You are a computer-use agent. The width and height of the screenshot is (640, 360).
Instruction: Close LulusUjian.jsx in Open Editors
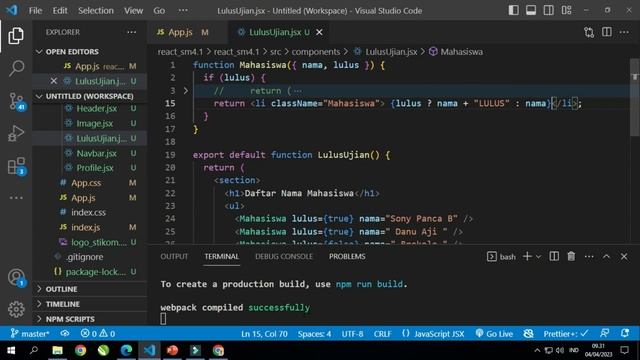coord(54,81)
